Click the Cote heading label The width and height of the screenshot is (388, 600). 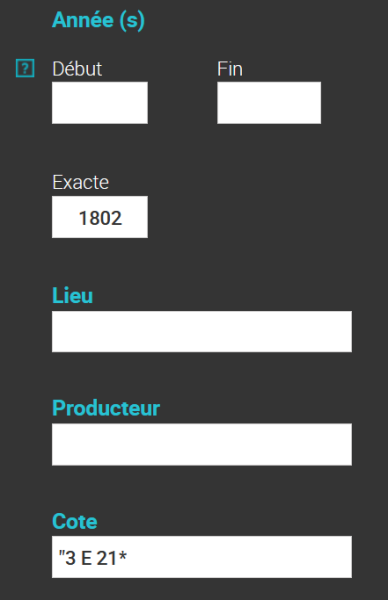(x=75, y=521)
